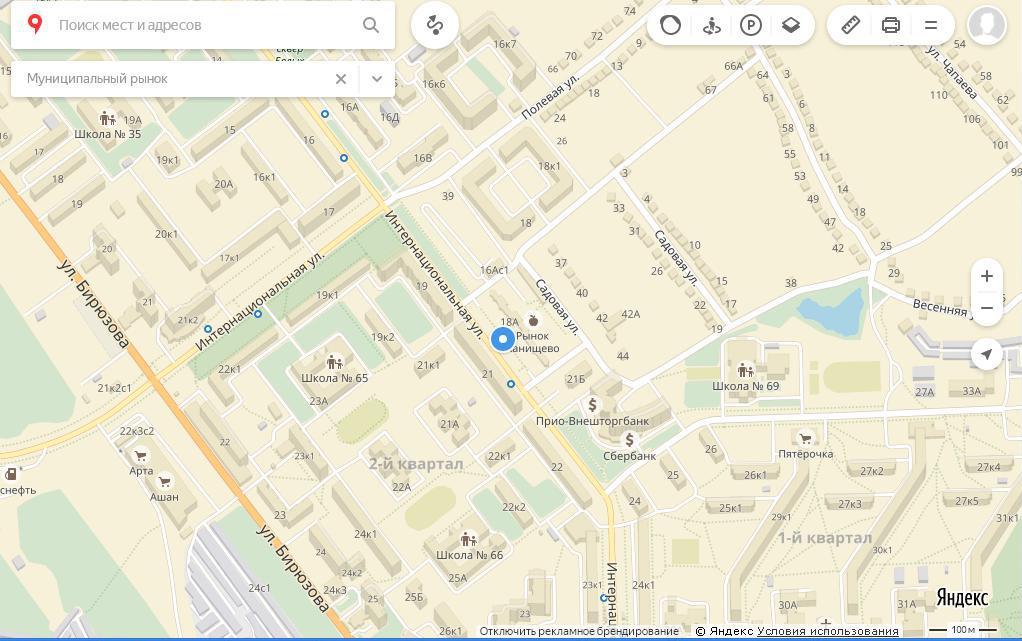
Task: Click the Условия использования link
Action: pos(827,631)
